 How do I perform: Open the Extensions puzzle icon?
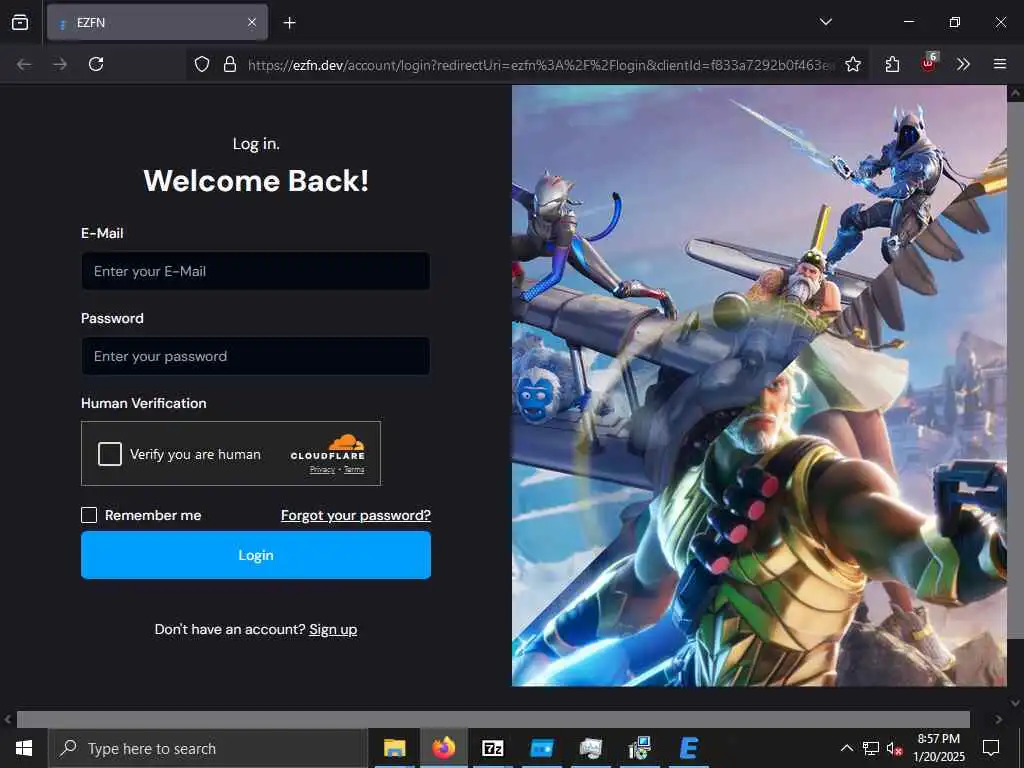tap(892, 64)
